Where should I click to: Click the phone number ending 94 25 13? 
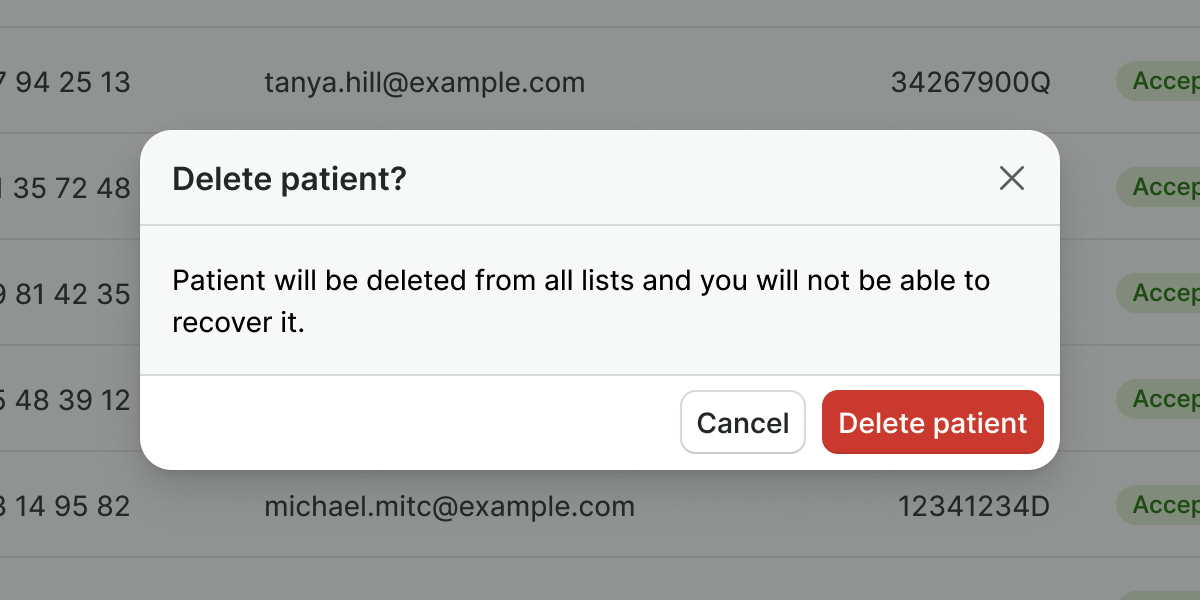point(70,82)
